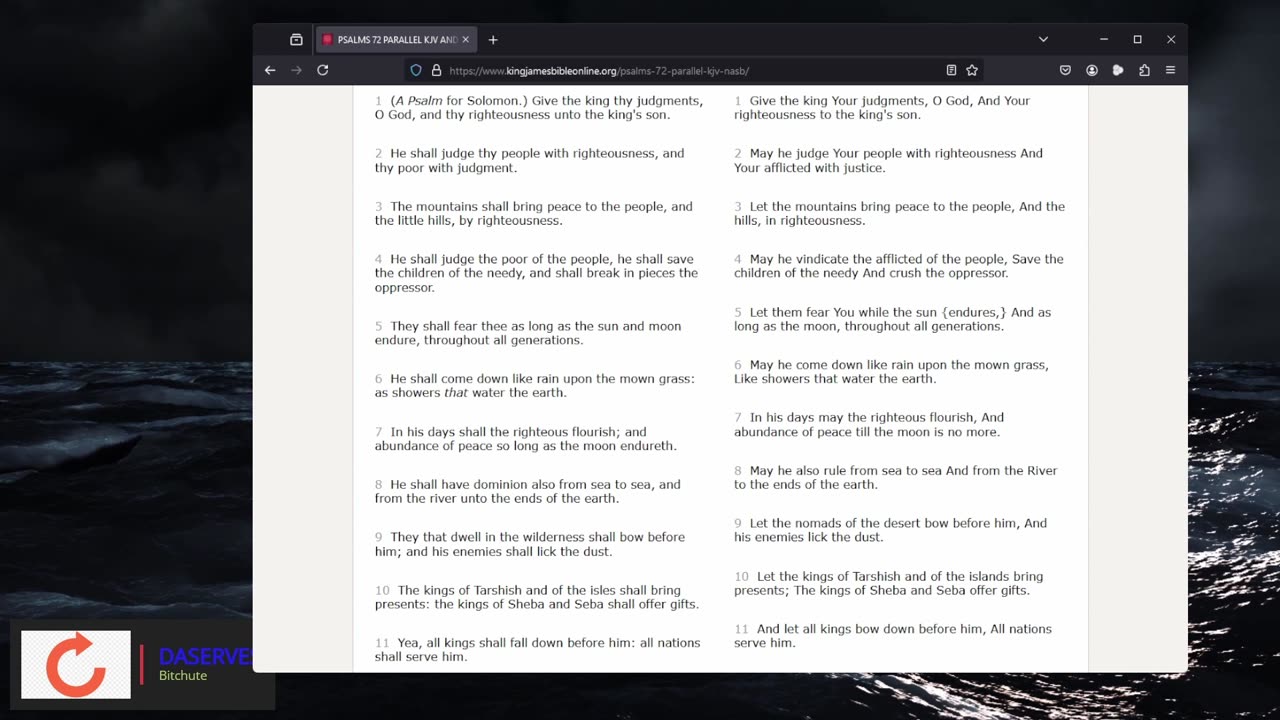This screenshot has width=1280, height=720.
Task: Close the Firefox window
Action: pos(1171,40)
